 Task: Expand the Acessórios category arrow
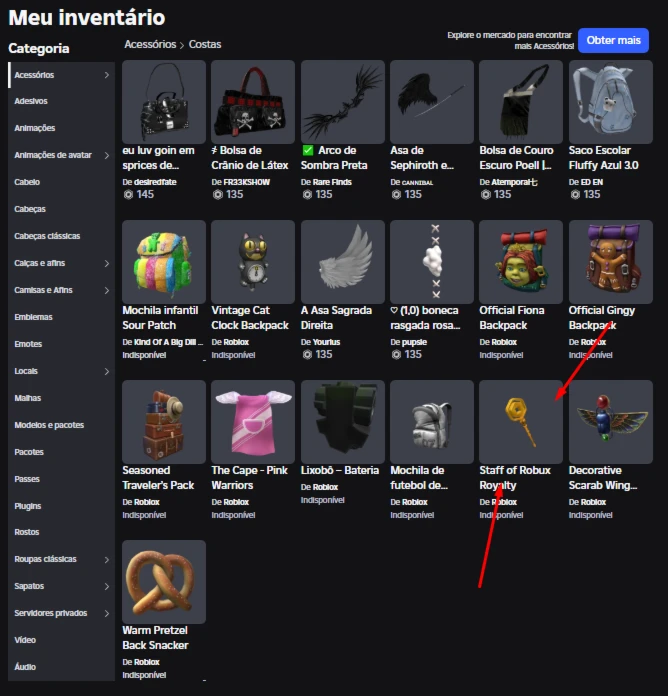click(x=107, y=75)
